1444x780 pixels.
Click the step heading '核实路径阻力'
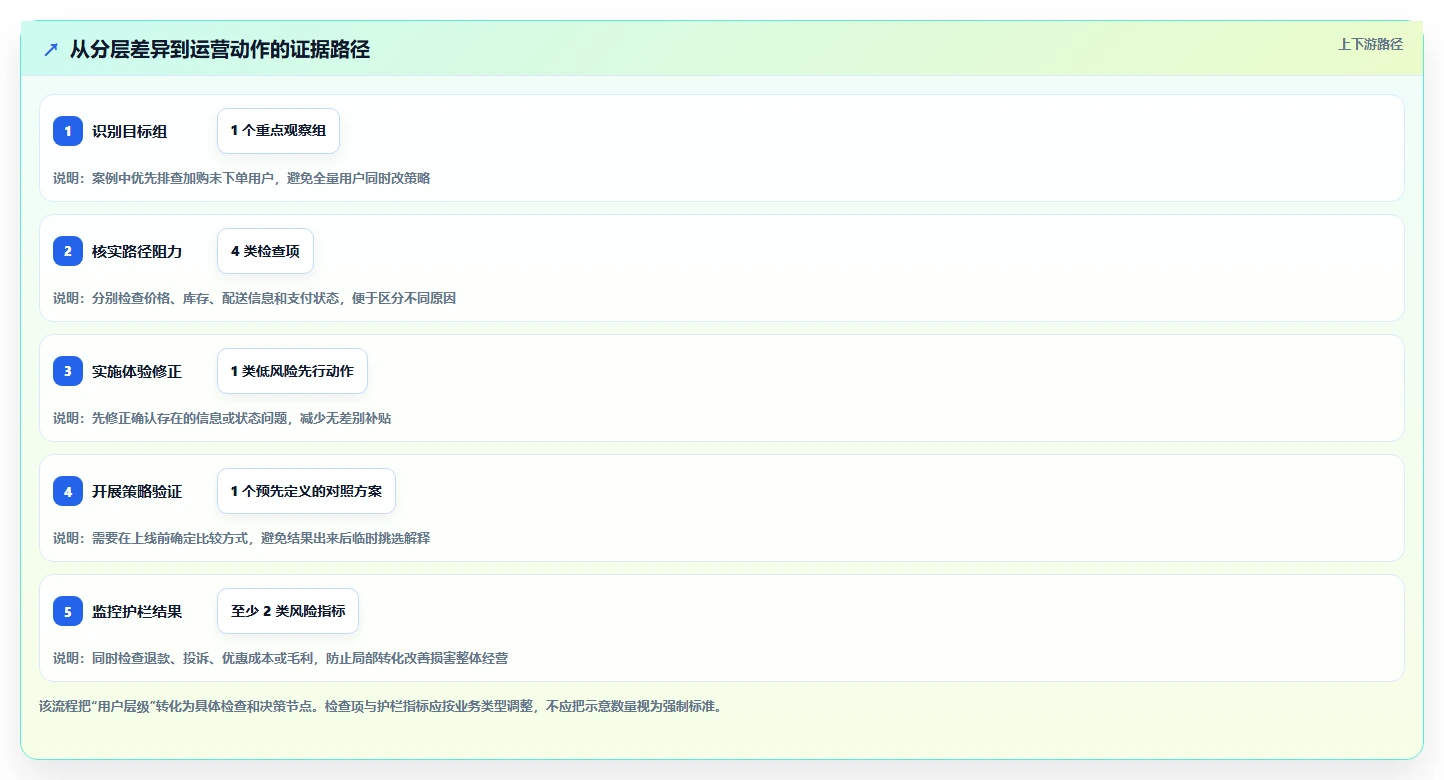pos(137,251)
